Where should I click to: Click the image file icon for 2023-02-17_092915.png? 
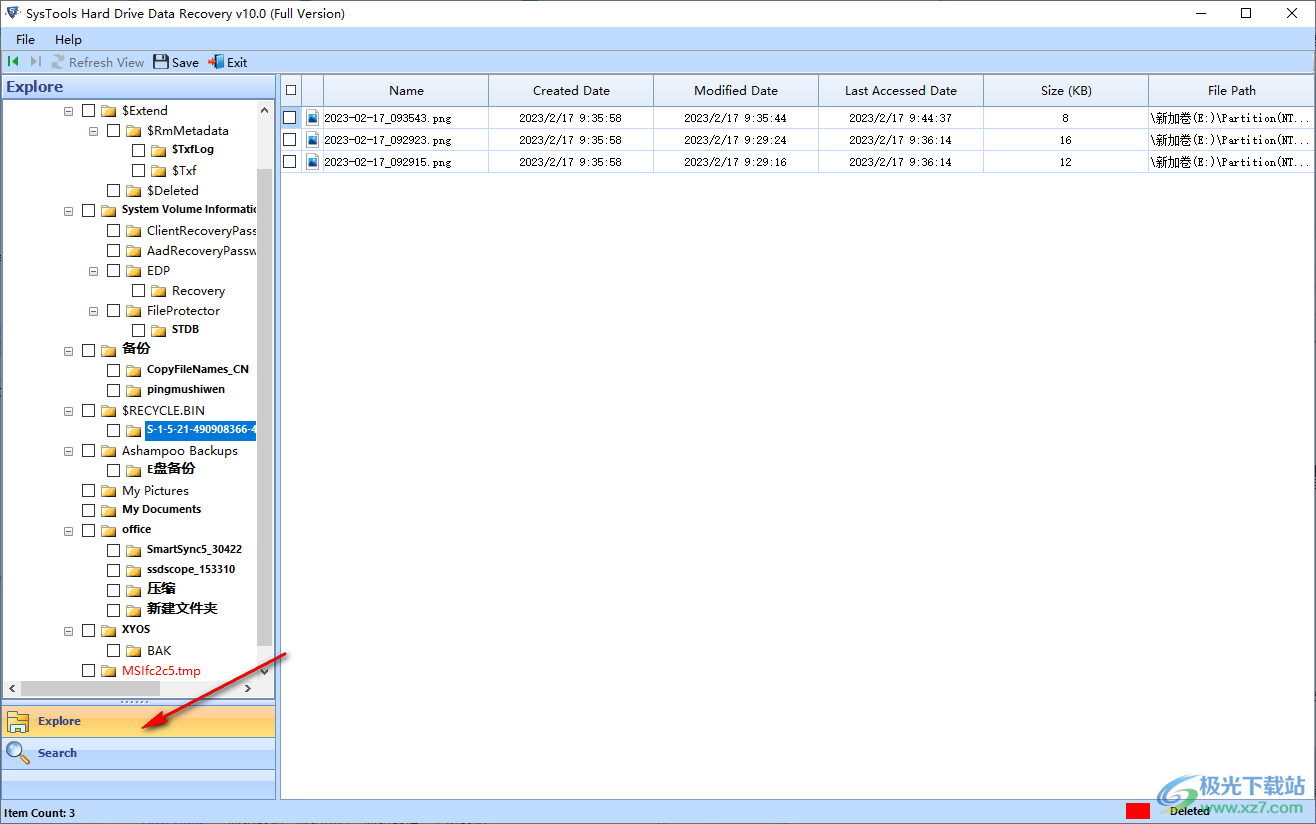tap(312, 162)
